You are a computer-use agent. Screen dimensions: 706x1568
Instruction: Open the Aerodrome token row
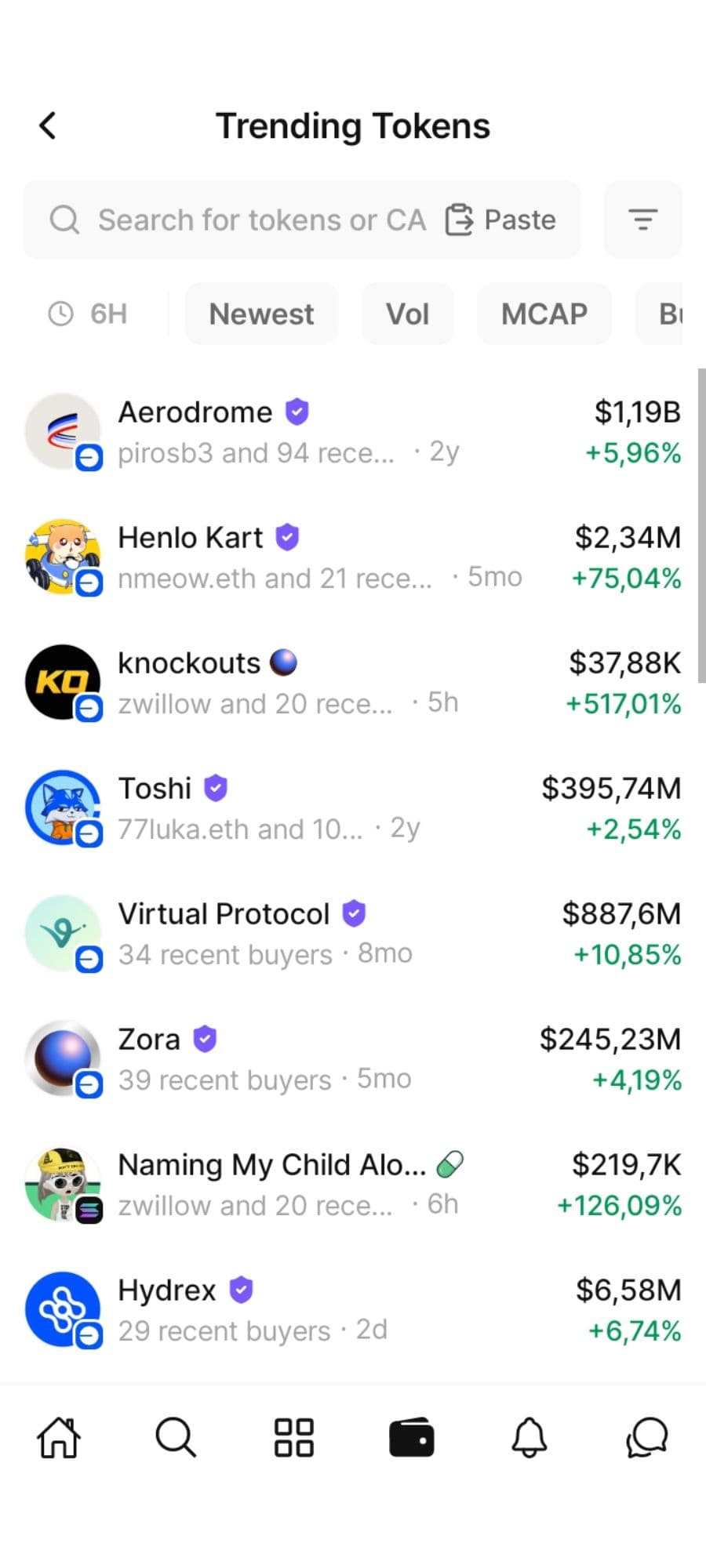pyautogui.click(x=353, y=432)
